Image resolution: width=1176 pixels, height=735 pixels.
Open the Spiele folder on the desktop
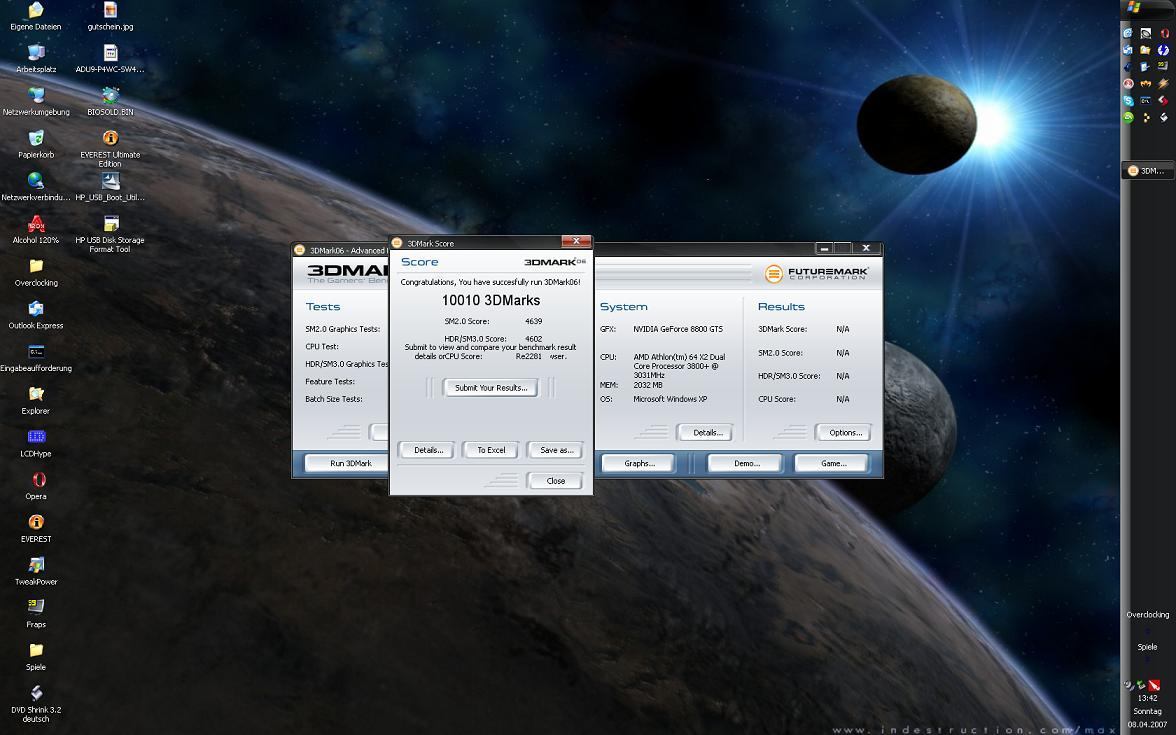point(35,657)
